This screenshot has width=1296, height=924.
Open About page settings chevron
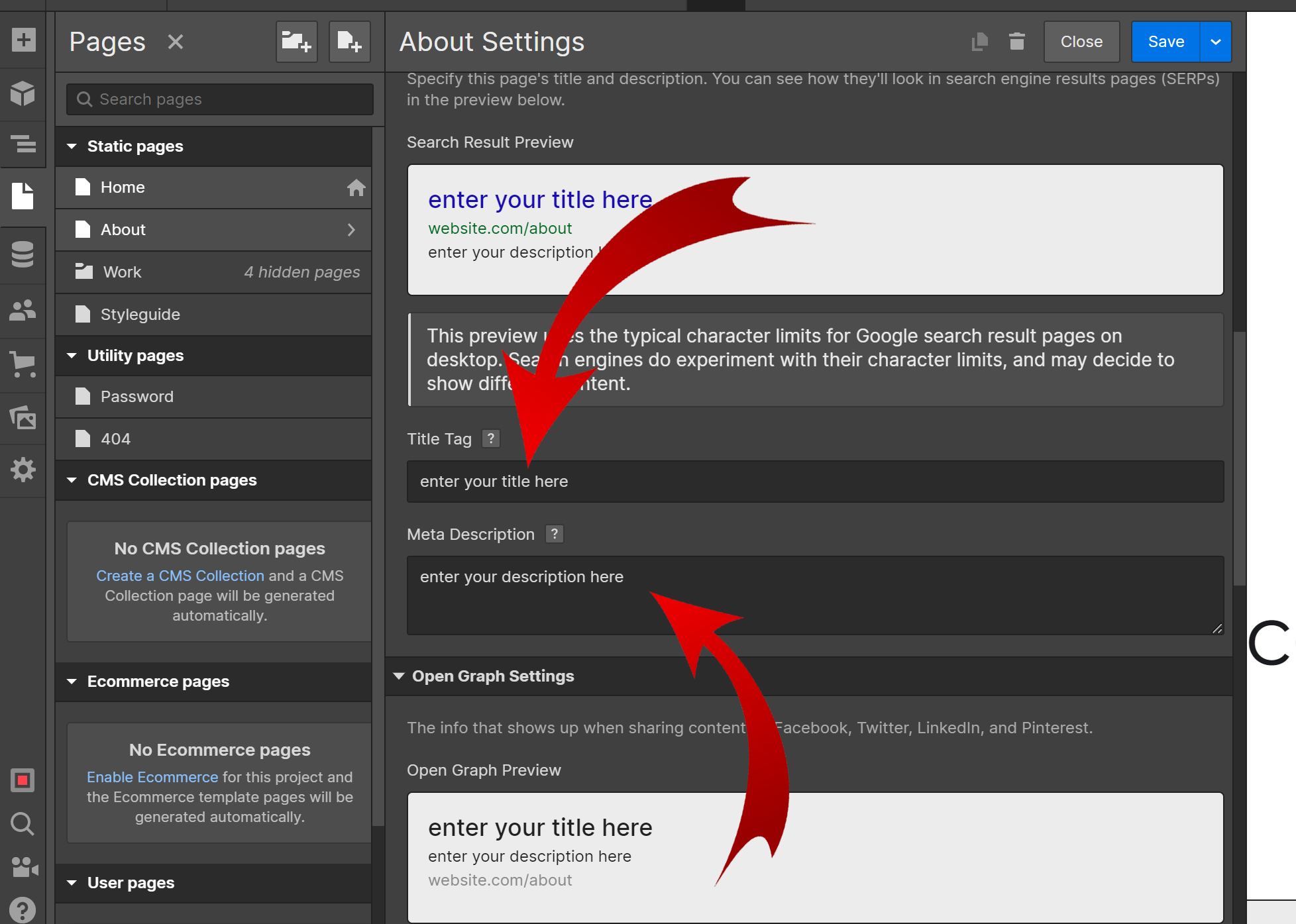351,230
